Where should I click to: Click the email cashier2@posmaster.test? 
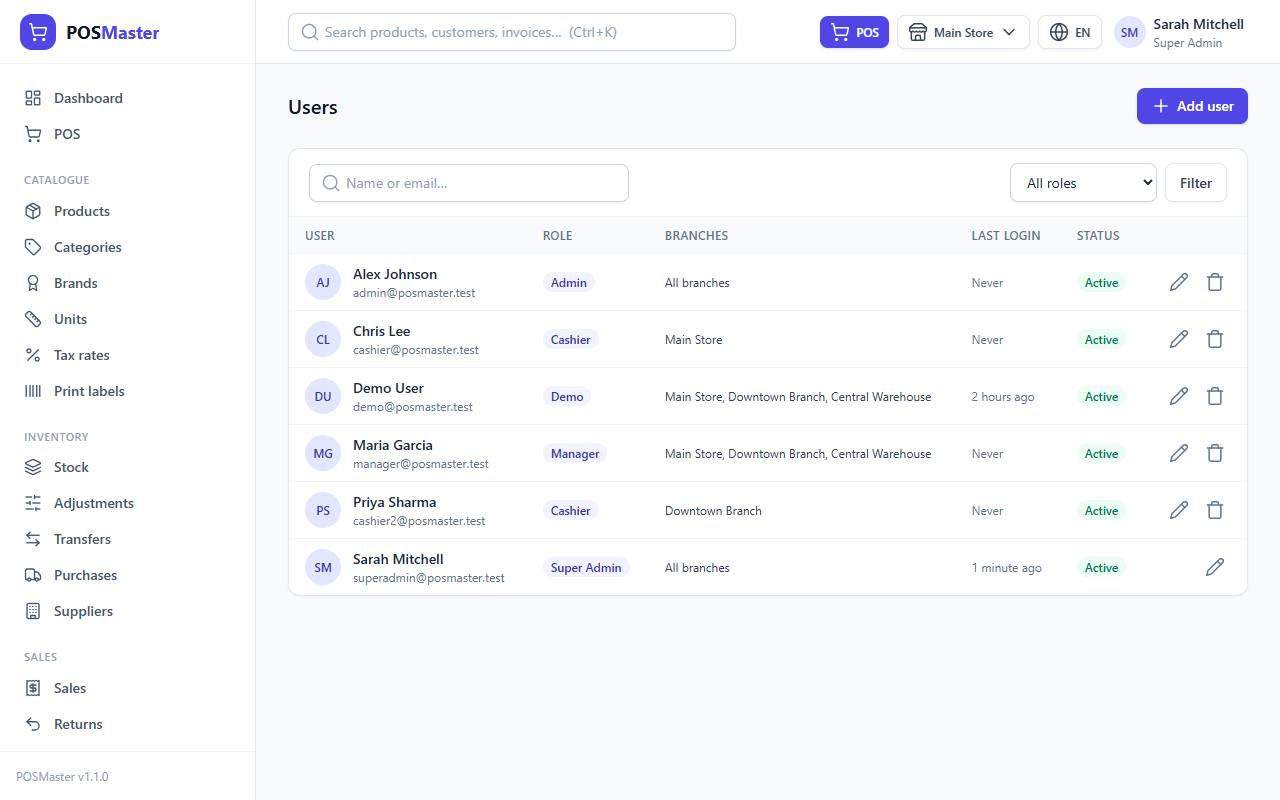[419, 521]
